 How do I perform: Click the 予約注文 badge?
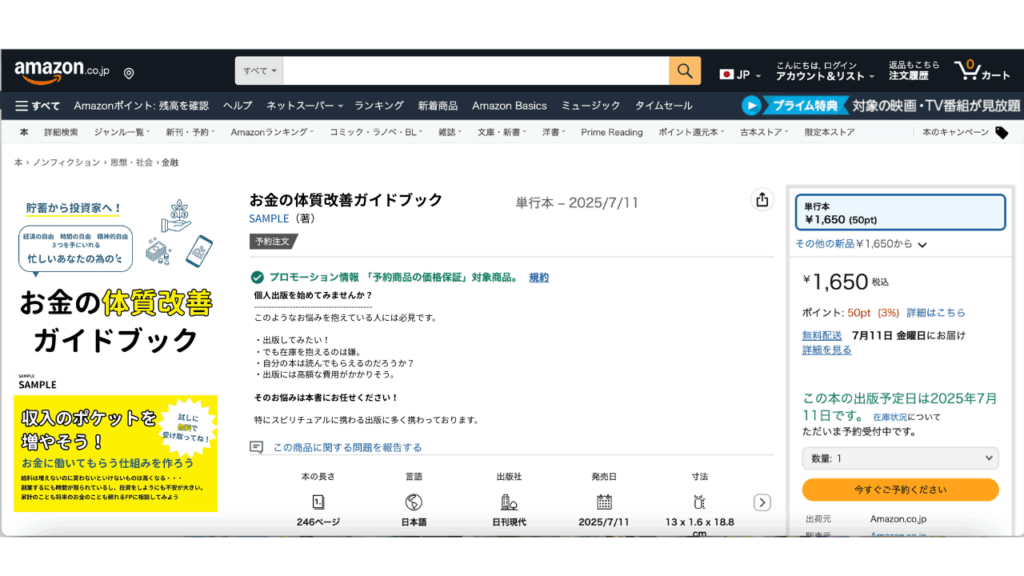point(273,242)
